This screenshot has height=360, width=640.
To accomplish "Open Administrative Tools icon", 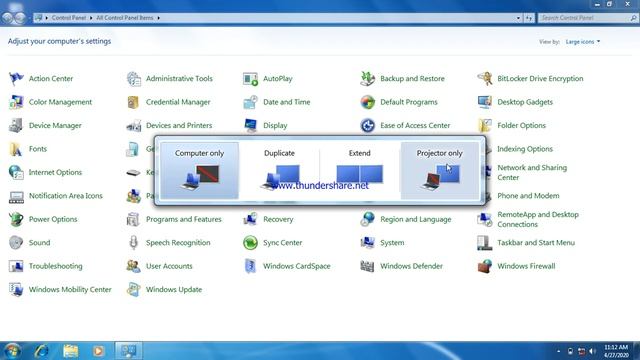I will 133,78.
